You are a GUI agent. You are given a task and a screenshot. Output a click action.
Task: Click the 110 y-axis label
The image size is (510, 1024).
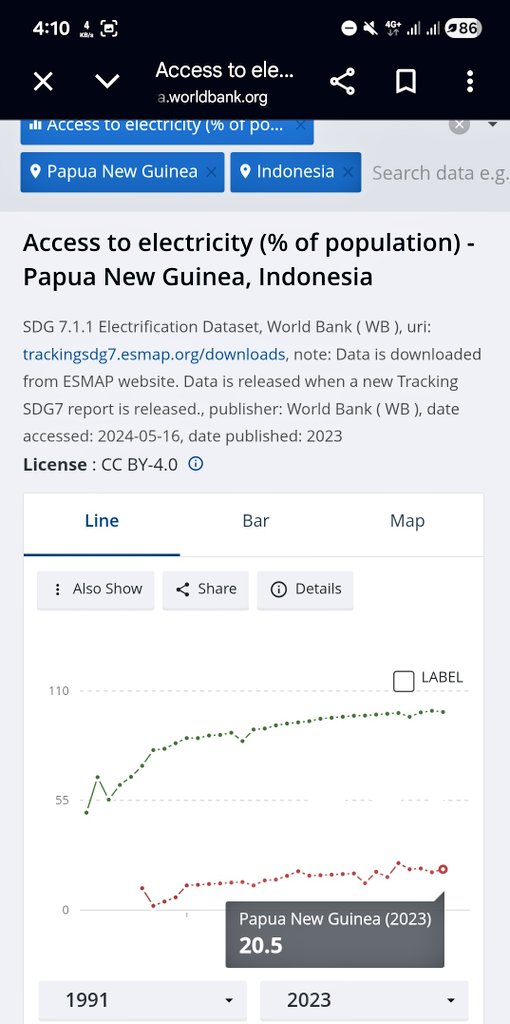(59, 691)
